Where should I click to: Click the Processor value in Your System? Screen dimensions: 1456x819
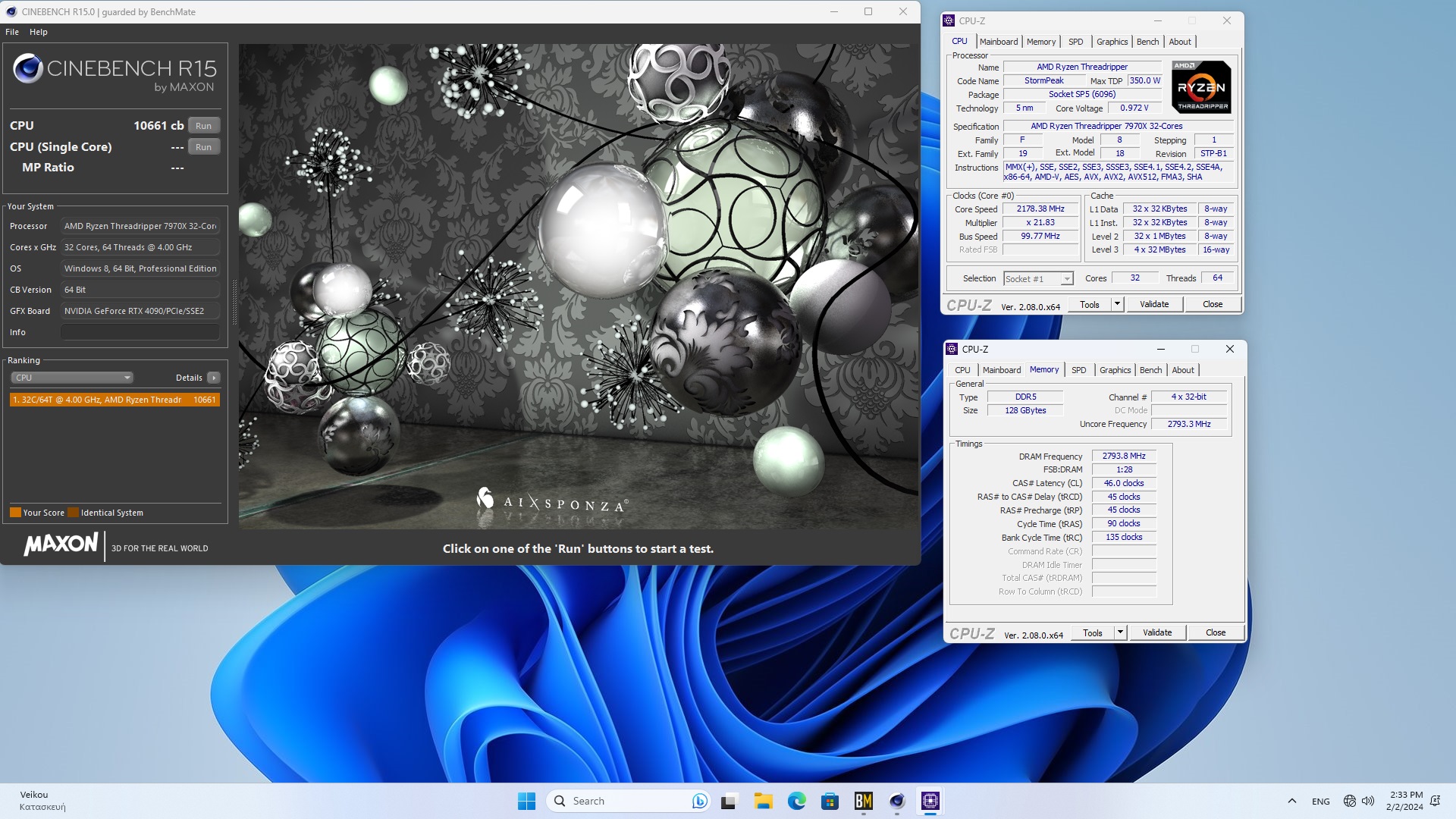pyautogui.click(x=140, y=226)
